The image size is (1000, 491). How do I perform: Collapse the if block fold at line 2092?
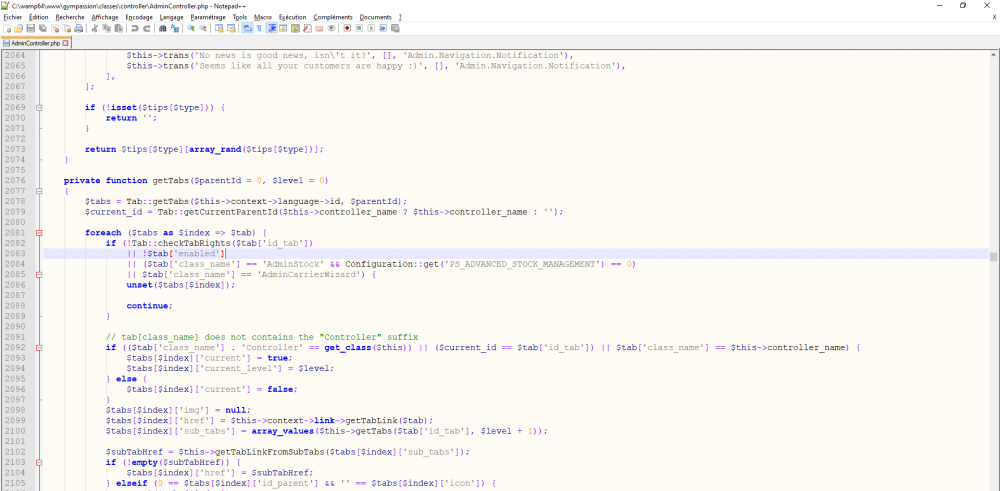point(39,348)
